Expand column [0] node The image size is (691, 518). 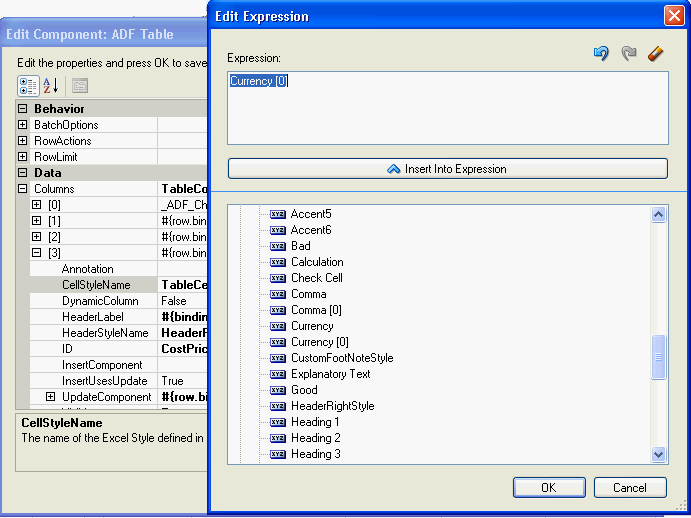tap(37, 205)
